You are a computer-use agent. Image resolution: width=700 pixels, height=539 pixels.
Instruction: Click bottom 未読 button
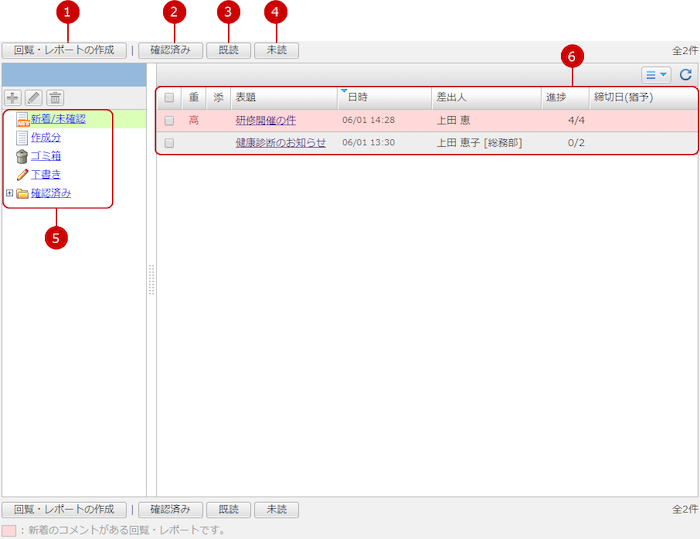pyautogui.click(x=276, y=510)
